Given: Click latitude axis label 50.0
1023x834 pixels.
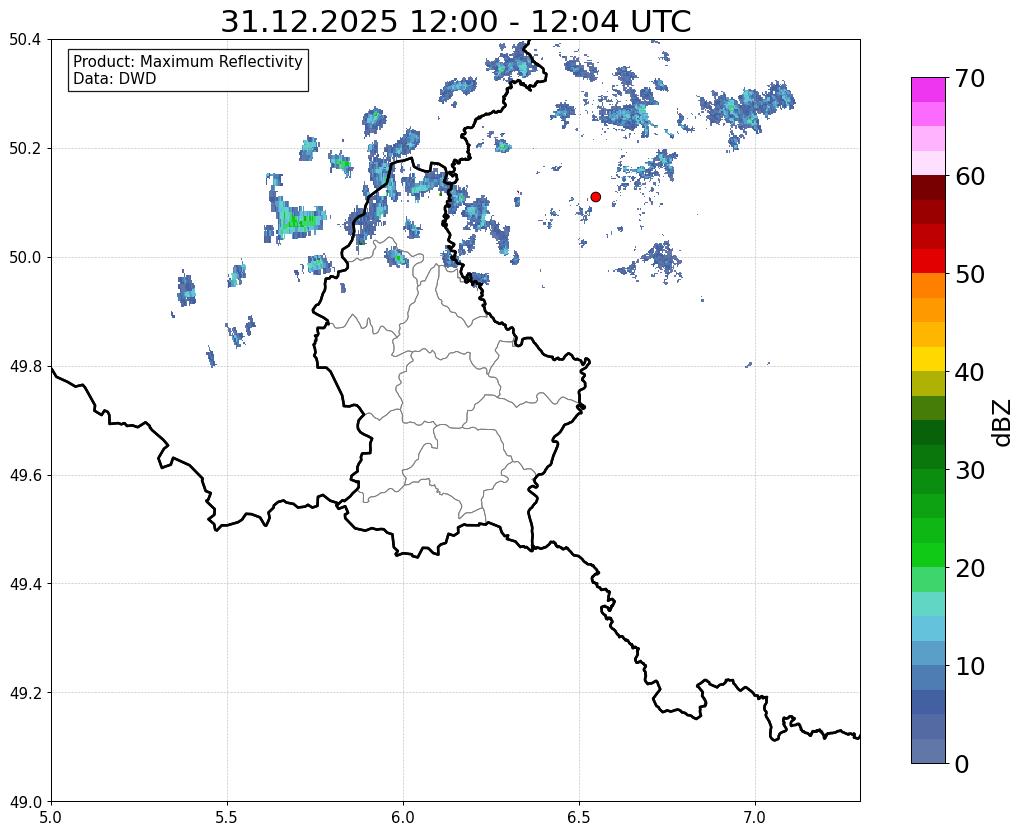Looking at the screenshot, I should tap(25, 257).
